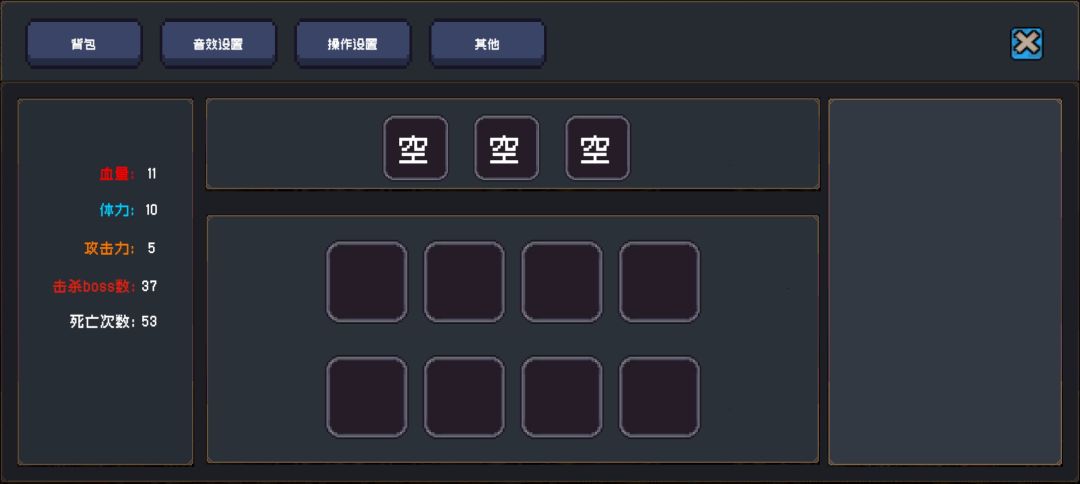Click the empty item description panel
This screenshot has width=1080, height=484.
pyautogui.click(x=945, y=281)
